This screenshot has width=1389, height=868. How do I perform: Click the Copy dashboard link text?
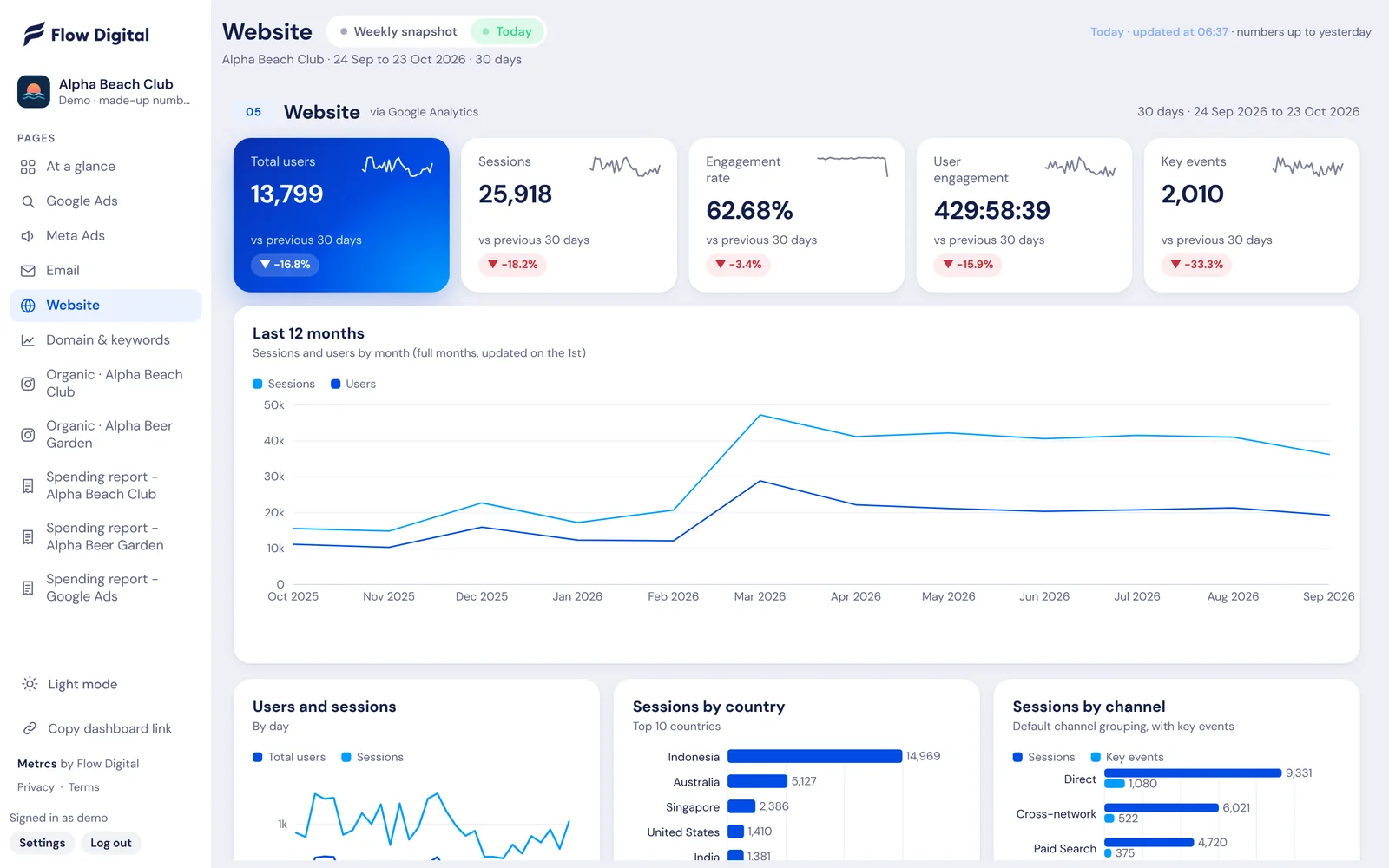click(110, 728)
